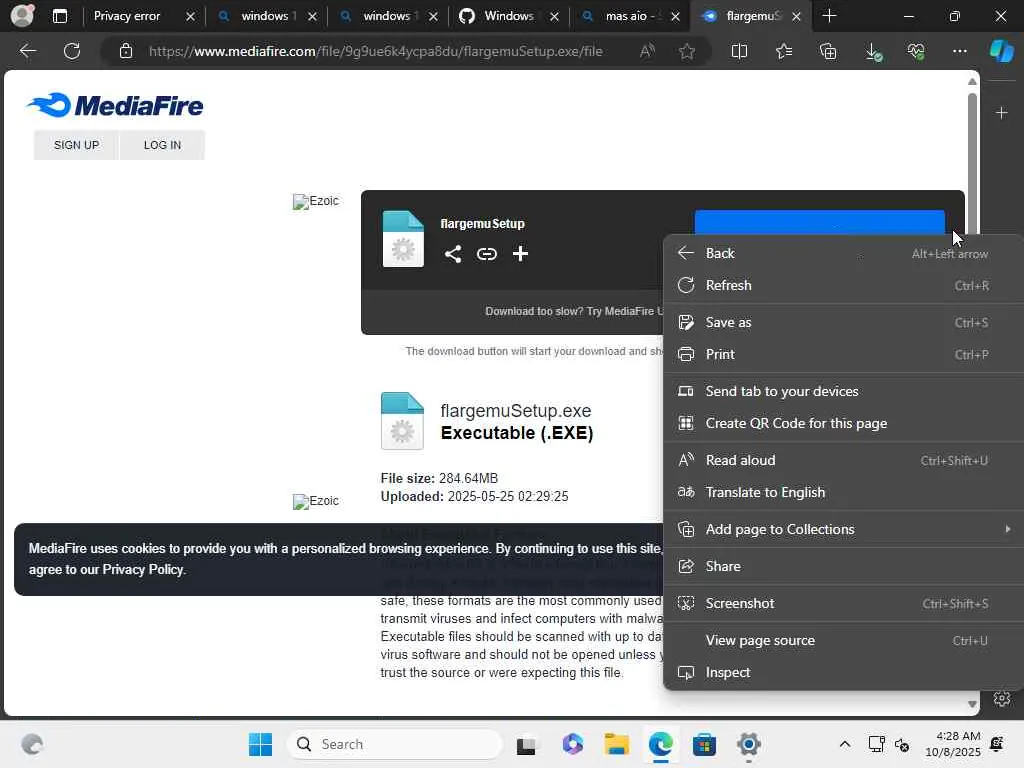
Task: Open the Favorites list icon
Action: point(784,51)
